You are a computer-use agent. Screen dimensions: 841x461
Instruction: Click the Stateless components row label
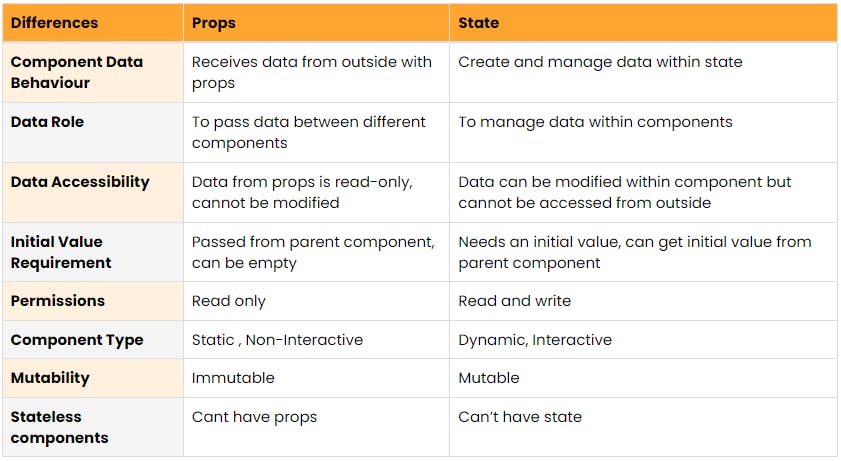coord(60,427)
